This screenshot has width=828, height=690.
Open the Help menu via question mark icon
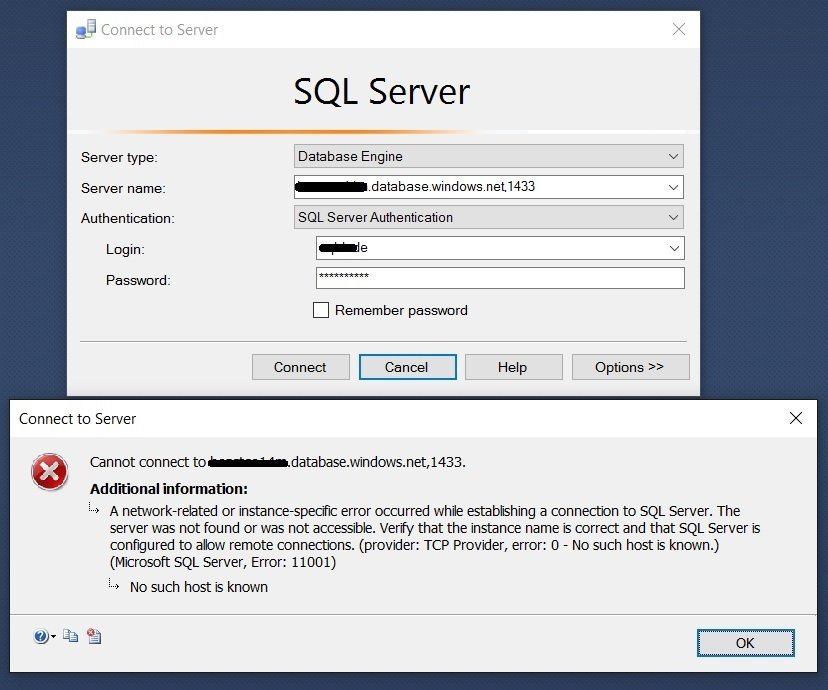[x=38, y=636]
